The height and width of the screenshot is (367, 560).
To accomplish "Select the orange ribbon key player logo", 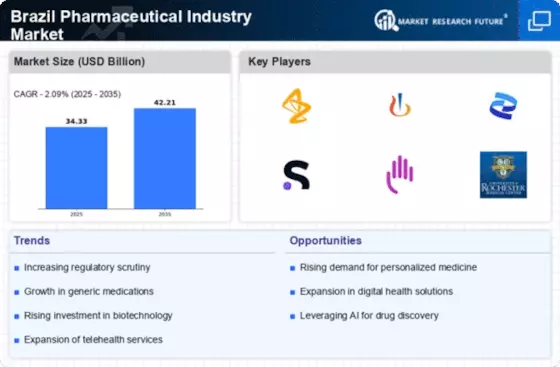I will pos(296,106).
